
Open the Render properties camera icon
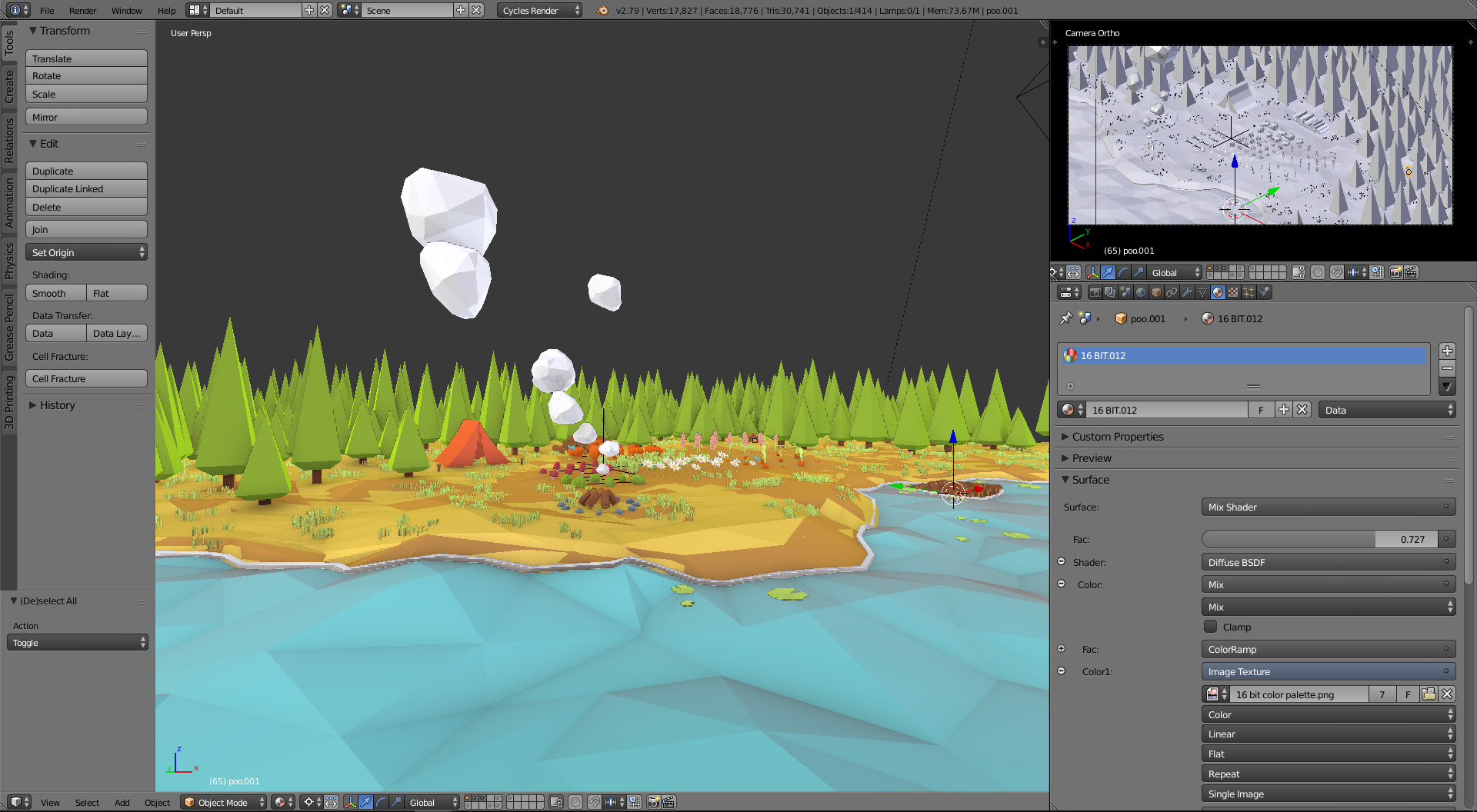pos(1094,293)
